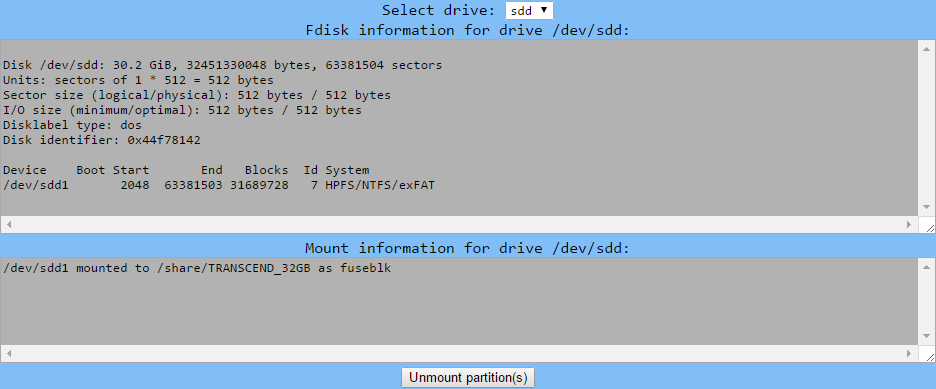Click the Mount information horizontal scrollbar track
This screenshot has height=389, width=936.
459,353
